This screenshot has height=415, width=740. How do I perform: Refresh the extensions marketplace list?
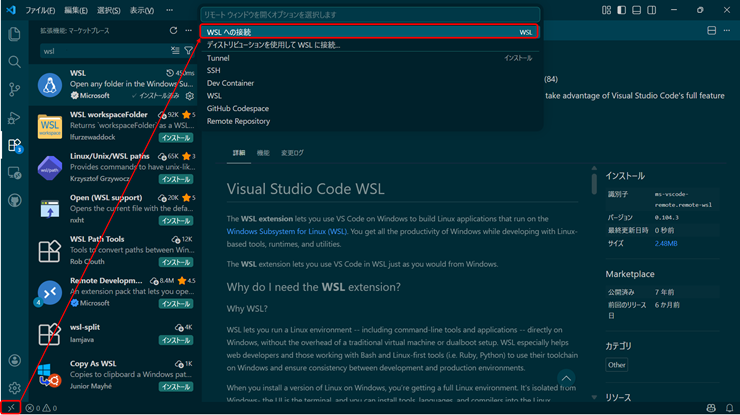(173, 31)
